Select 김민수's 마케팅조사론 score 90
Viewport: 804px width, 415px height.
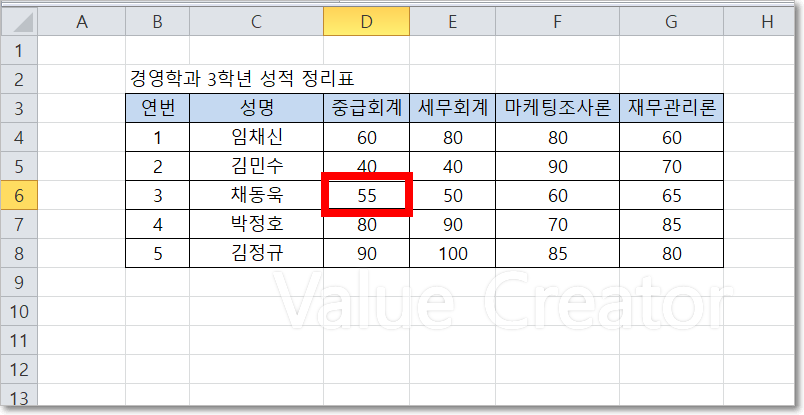[x=557, y=166]
